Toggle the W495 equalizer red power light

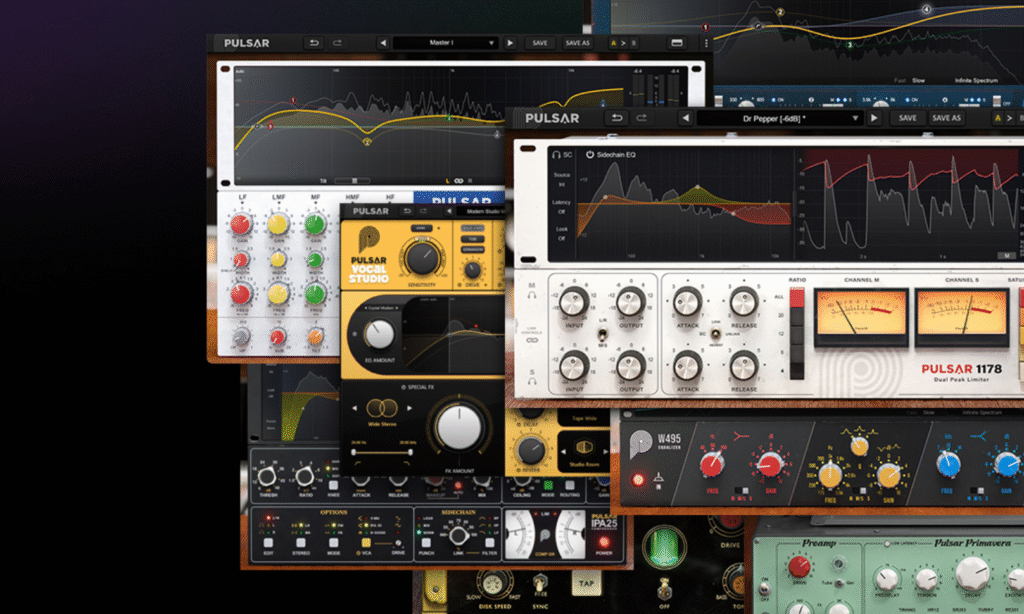click(x=638, y=479)
